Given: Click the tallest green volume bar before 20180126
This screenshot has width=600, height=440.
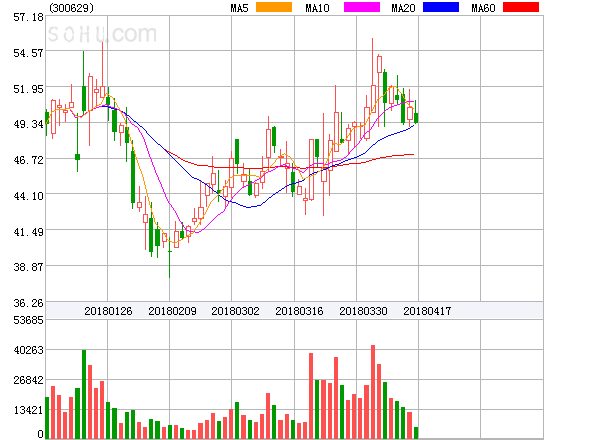Looking at the screenshot, I should (x=84, y=394).
